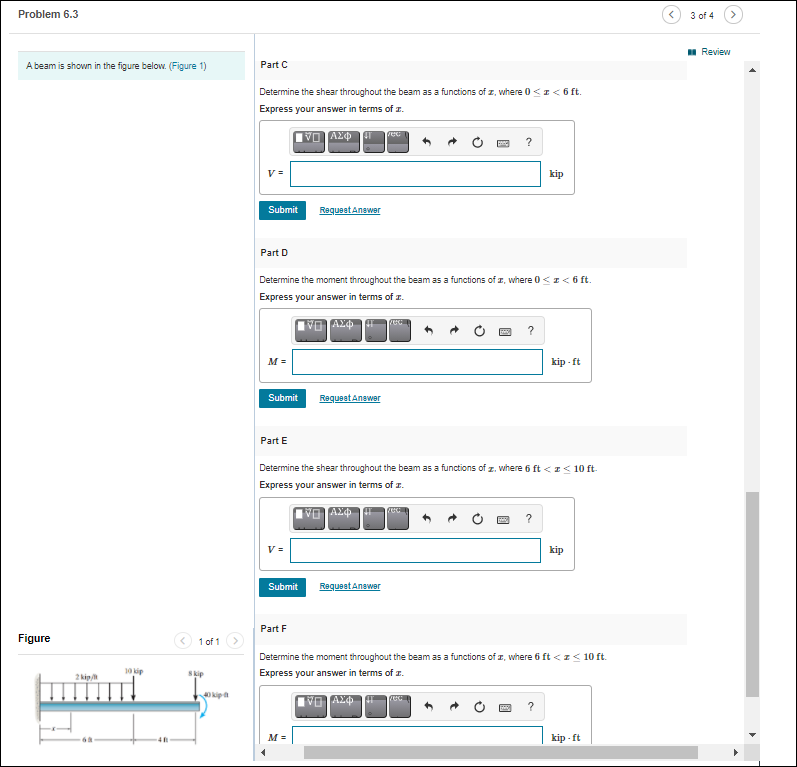This screenshot has width=797, height=767.
Task: Click subscript/superscript arrows button in Part C toolbar
Action: 374,141
